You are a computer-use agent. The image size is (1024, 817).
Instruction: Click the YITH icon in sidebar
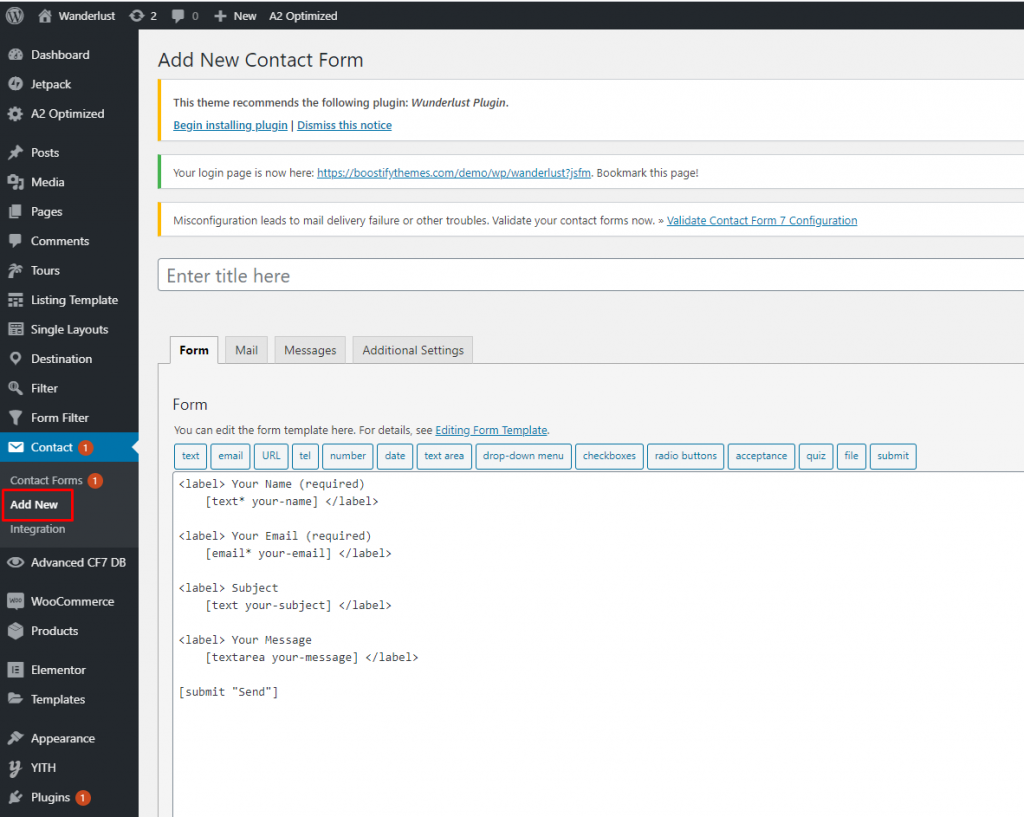pos(16,768)
